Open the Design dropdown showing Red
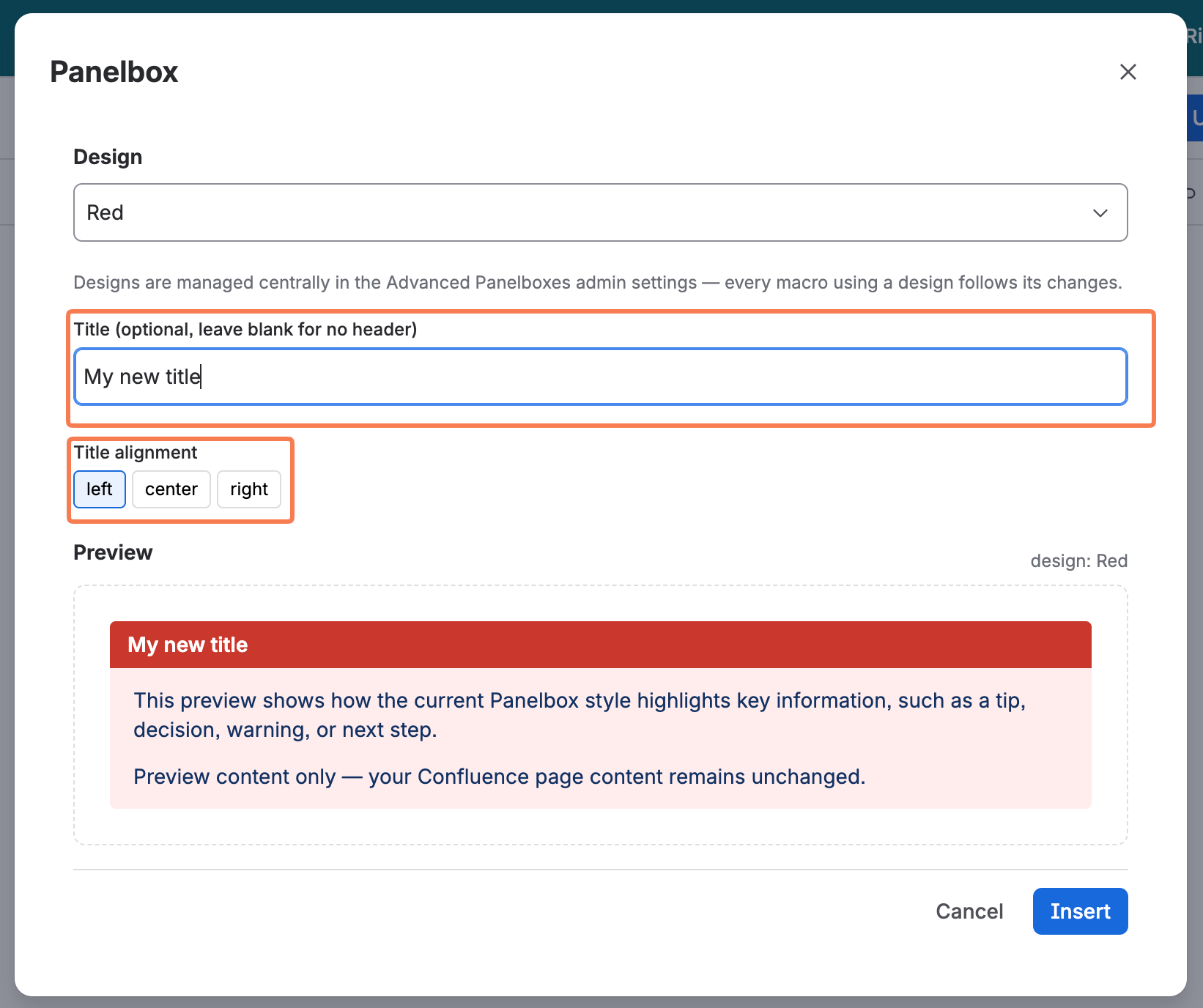Screen dimensions: 1203x1008 coord(600,212)
